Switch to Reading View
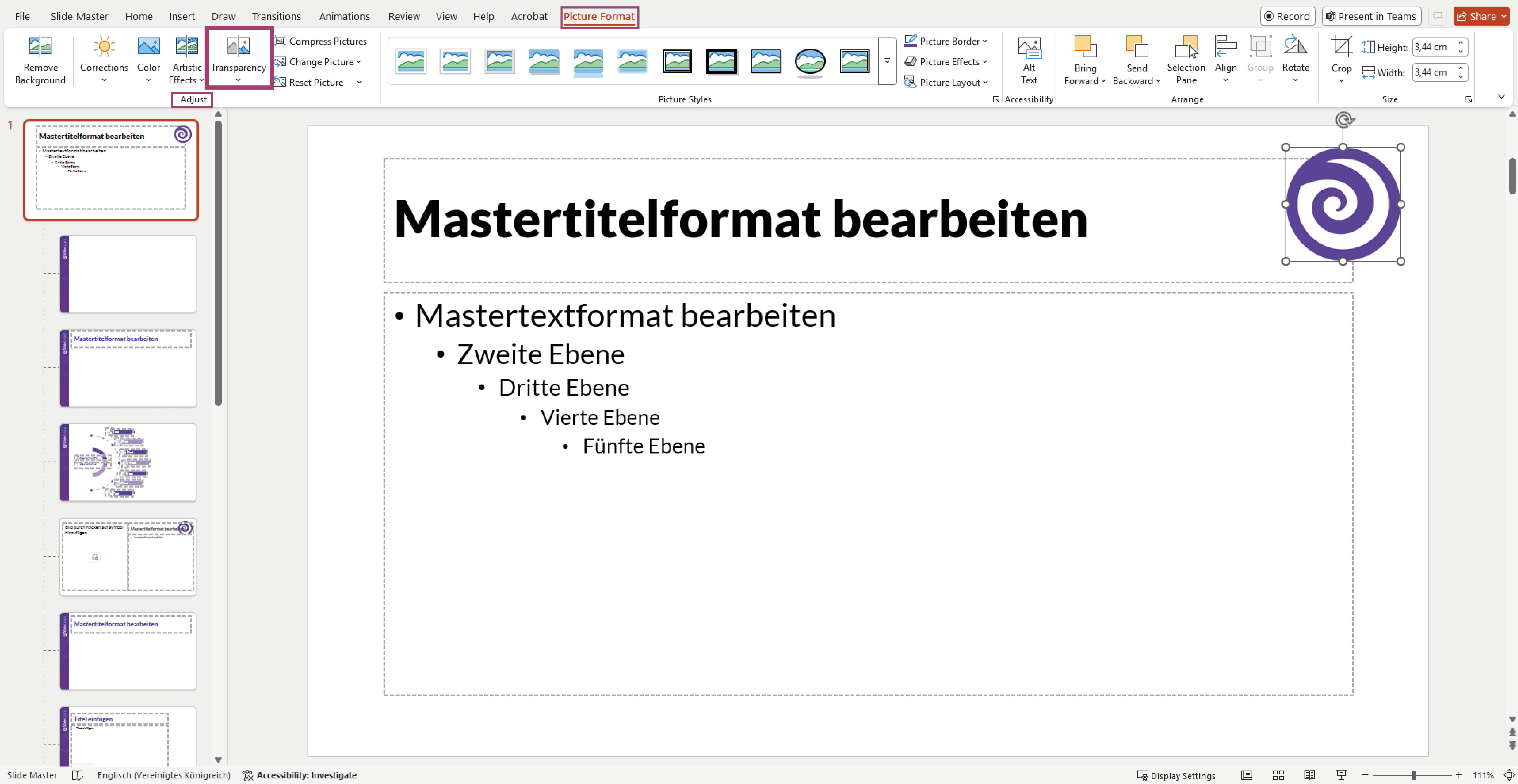The image size is (1518, 784). pyautogui.click(x=1309, y=775)
